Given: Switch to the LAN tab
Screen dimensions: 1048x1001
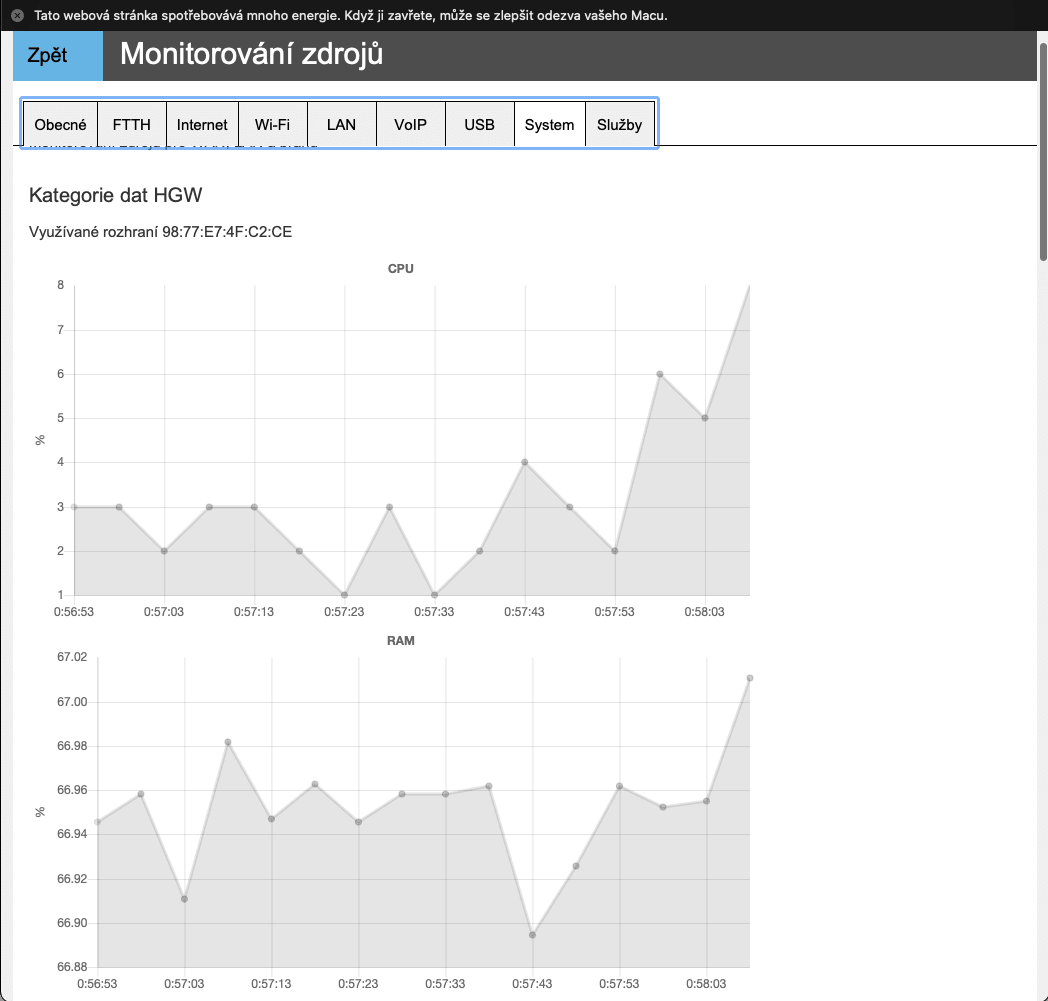Looking at the screenshot, I should (342, 124).
